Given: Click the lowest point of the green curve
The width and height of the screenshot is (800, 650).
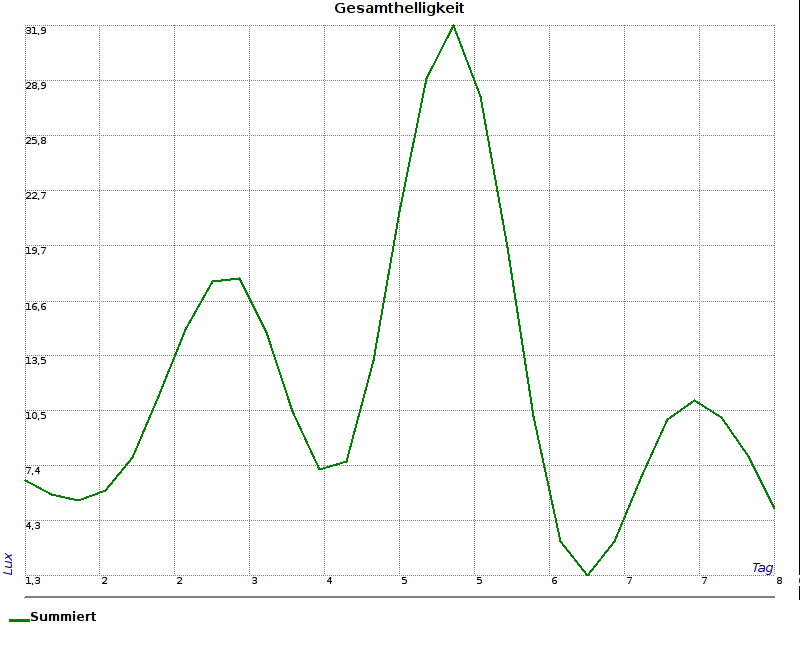Looking at the screenshot, I should pos(587,574).
